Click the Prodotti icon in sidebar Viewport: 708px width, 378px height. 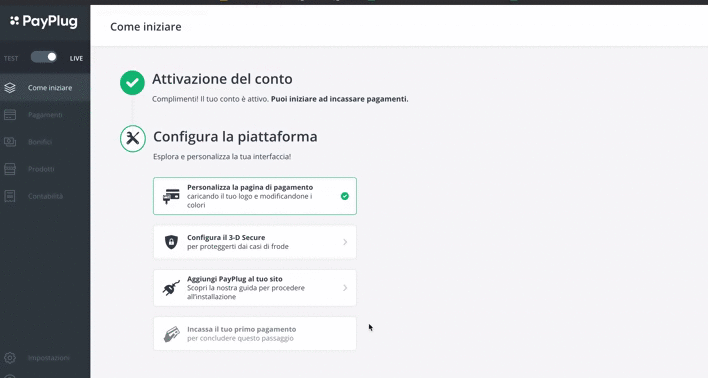point(10,169)
